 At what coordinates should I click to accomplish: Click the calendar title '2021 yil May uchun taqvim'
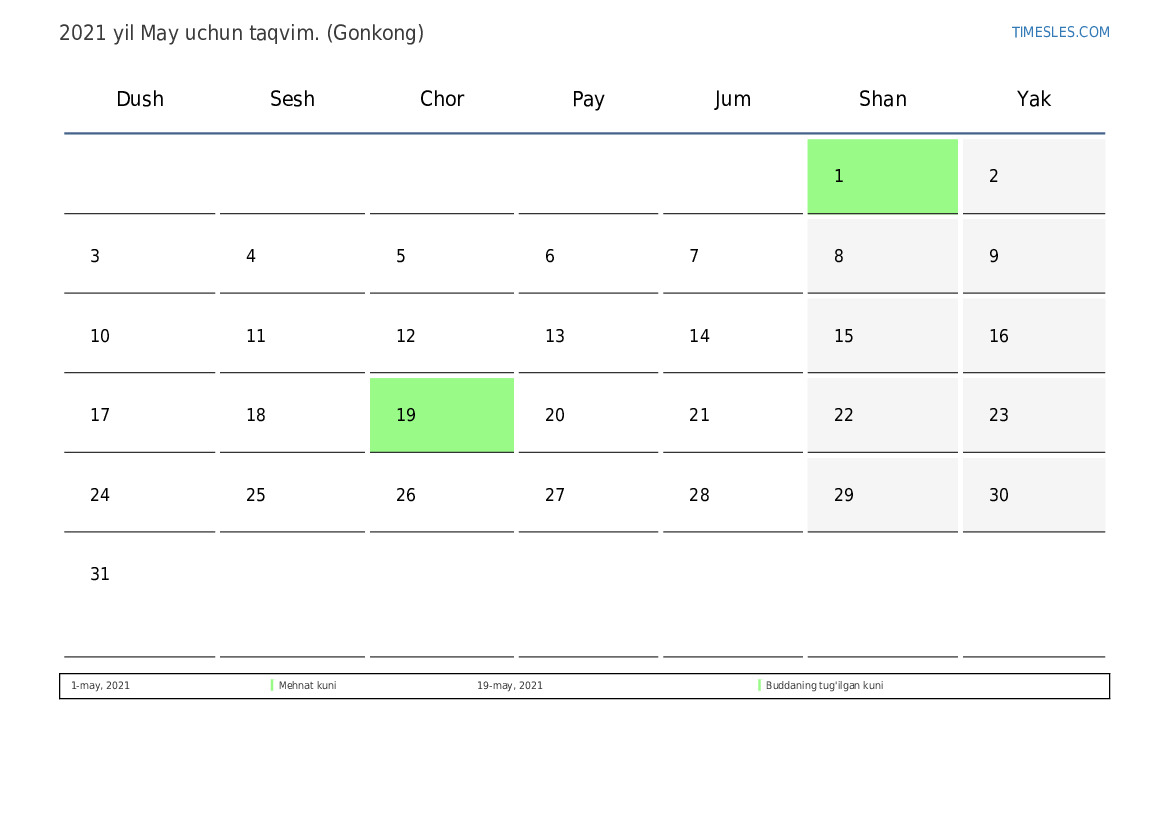pos(242,33)
